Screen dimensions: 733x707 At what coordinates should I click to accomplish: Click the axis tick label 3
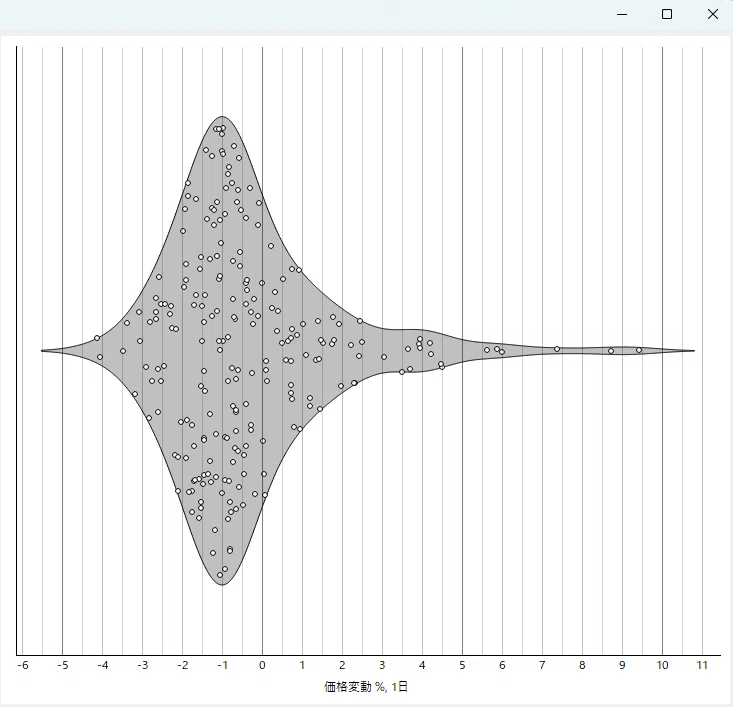coord(382,665)
